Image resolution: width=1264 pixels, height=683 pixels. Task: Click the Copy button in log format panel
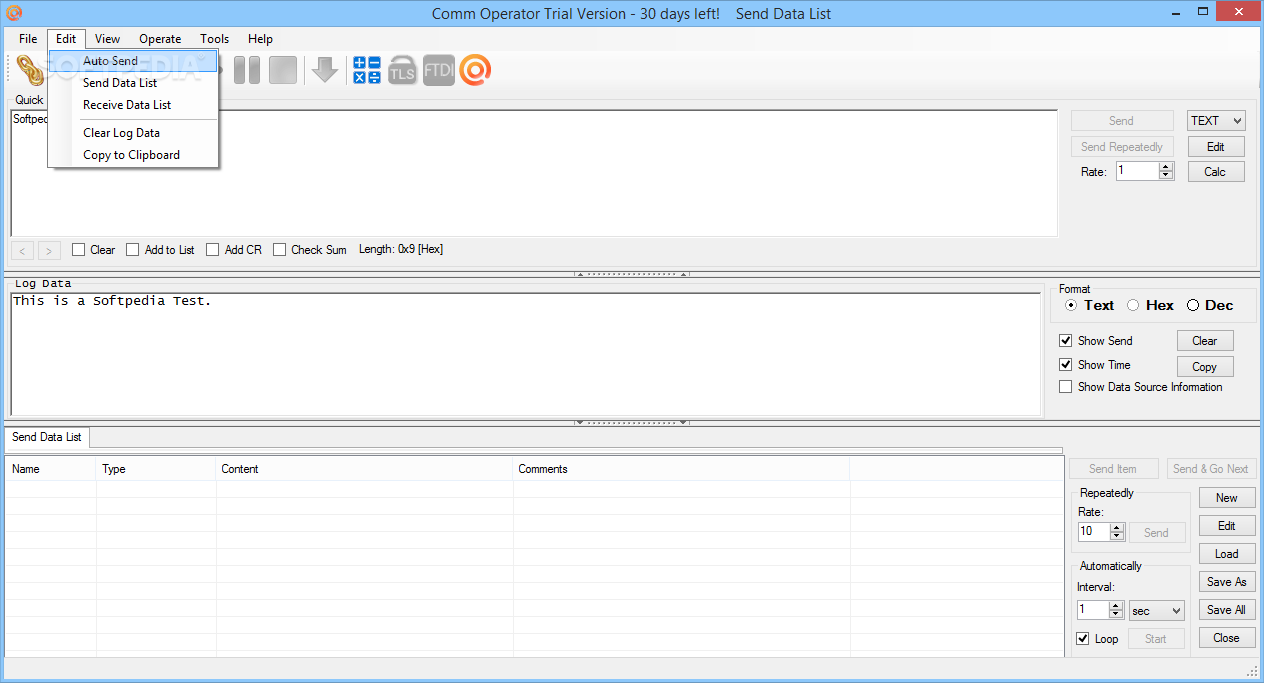click(1205, 367)
